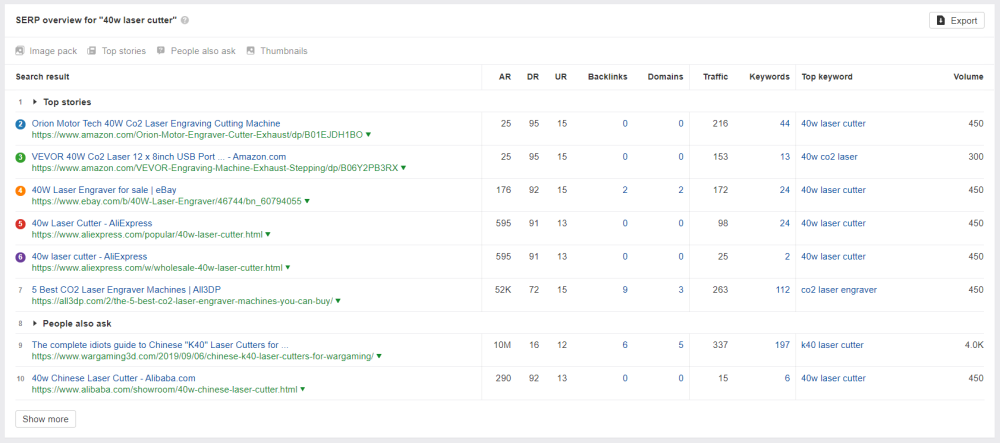Click the Top stories legend icon
Screen dimensions: 1000x443
pyautogui.click(x=91, y=51)
